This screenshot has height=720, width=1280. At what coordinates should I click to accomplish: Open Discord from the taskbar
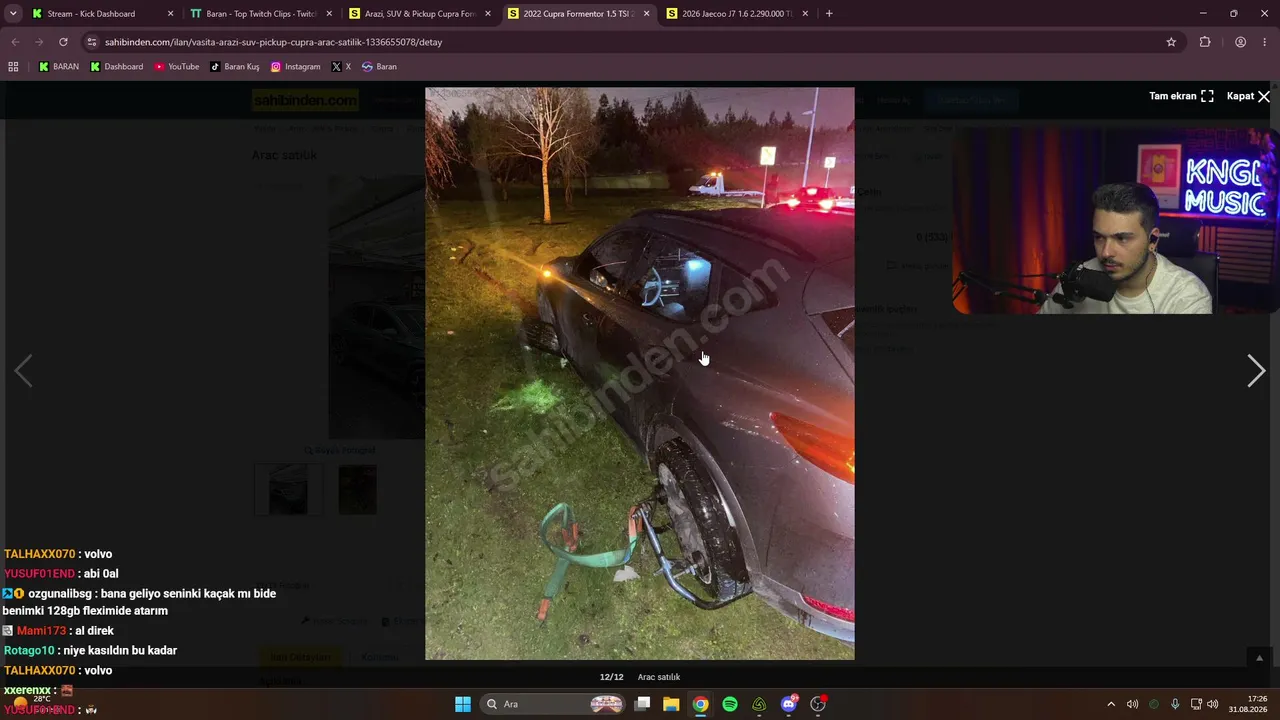pyautogui.click(x=789, y=704)
